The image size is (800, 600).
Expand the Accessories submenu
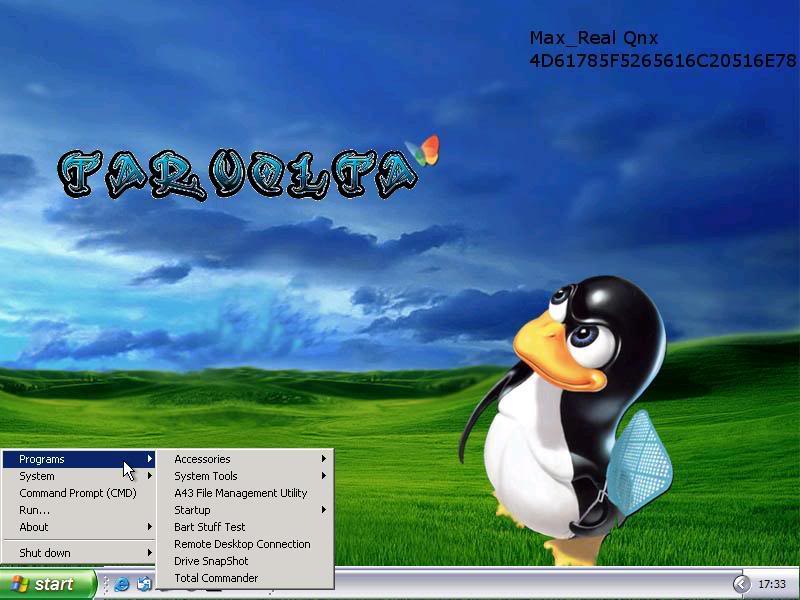click(x=245, y=459)
